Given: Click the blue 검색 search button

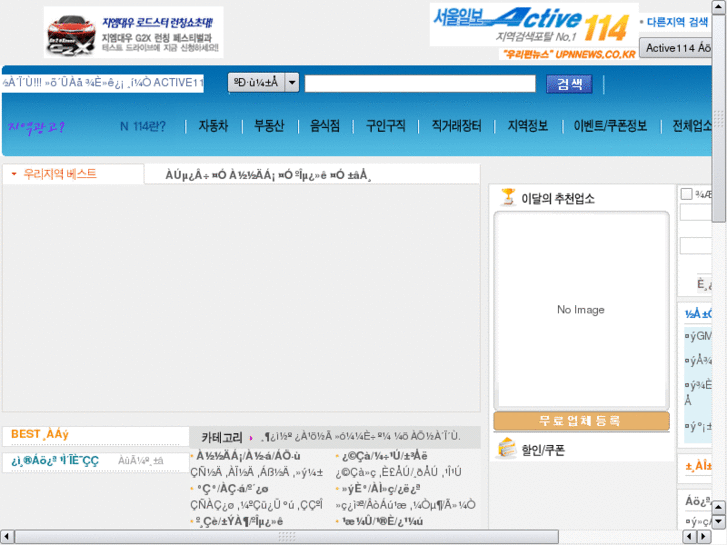Looking at the screenshot, I should pos(569,84).
